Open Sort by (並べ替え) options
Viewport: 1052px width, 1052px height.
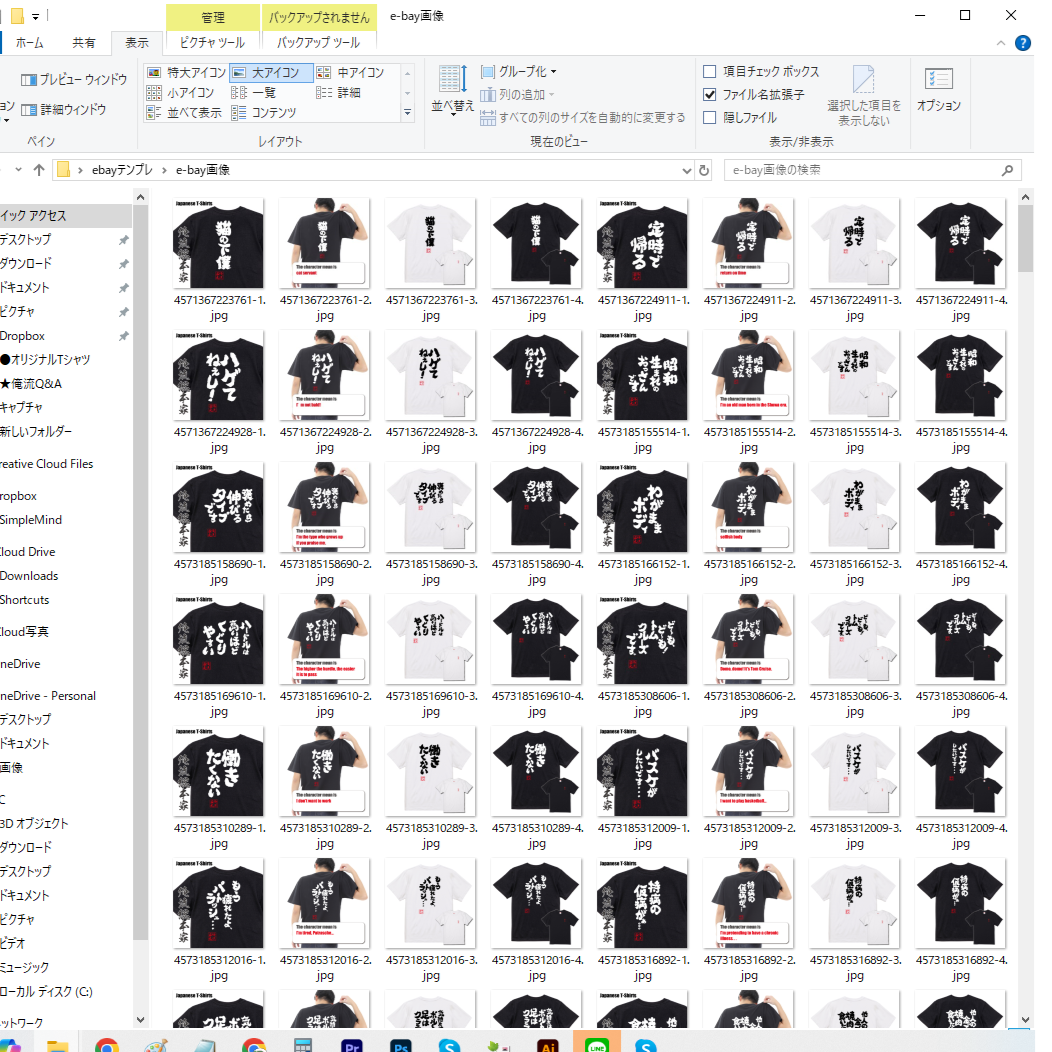point(452,90)
